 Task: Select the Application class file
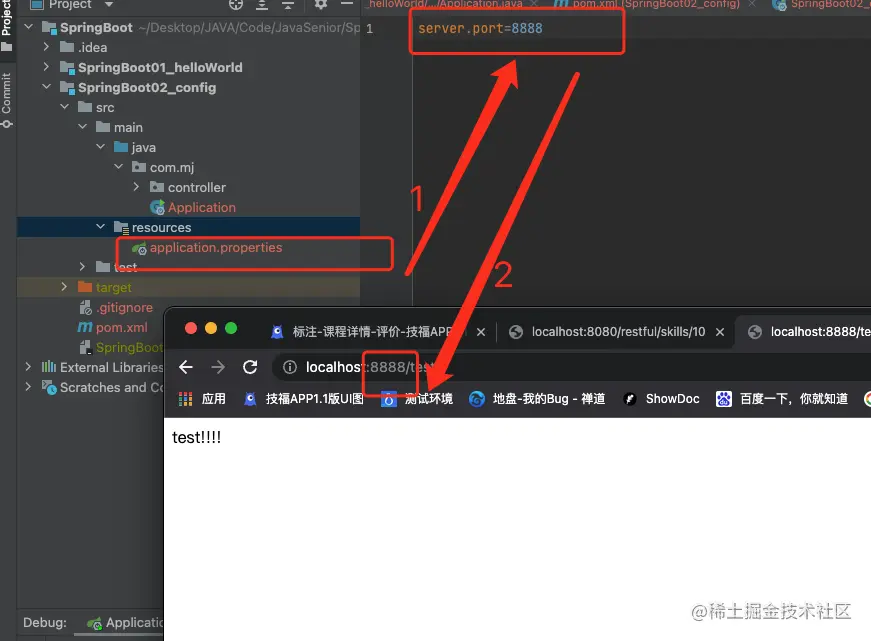(x=202, y=207)
